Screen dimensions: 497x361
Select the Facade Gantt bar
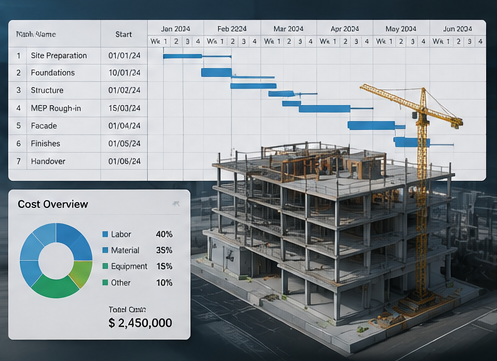click(x=371, y=125)
